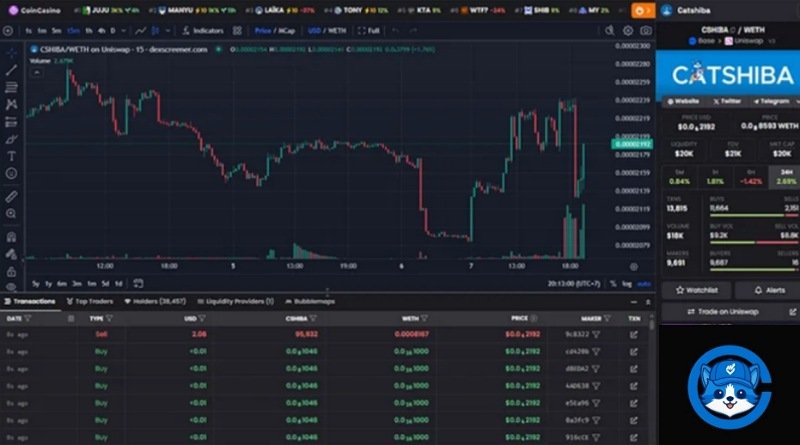Open go to date calendar icon
The width and height of the screenshot is (800, 445).
pos(138,283)
